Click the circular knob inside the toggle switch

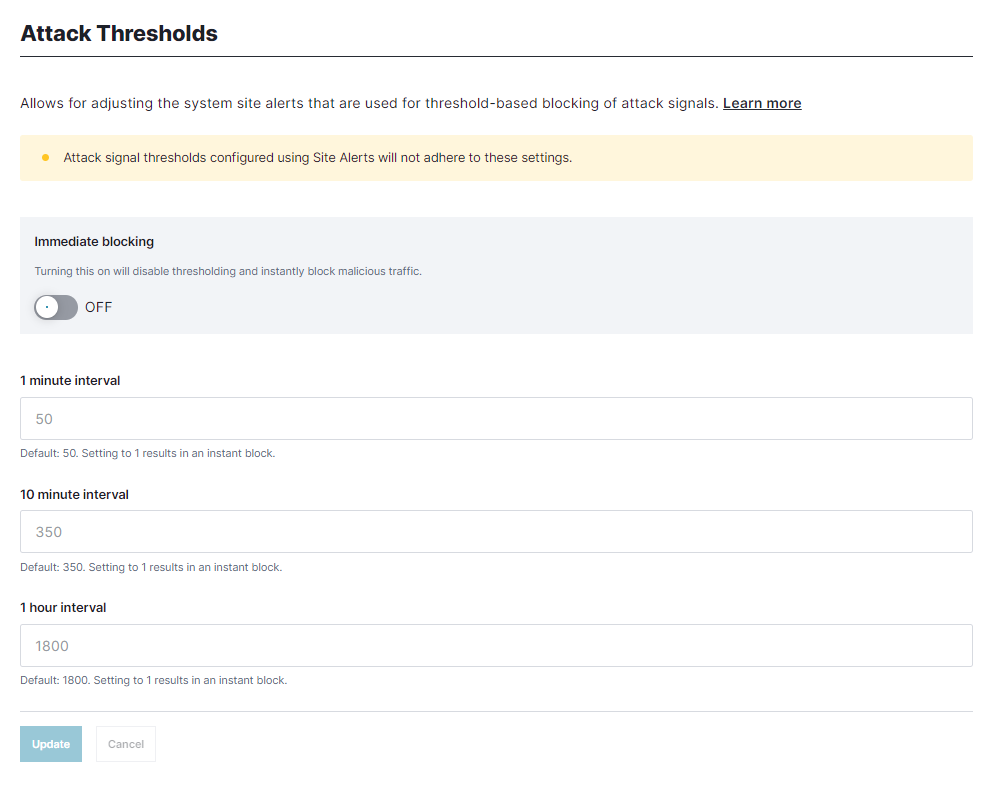(47, 307)
